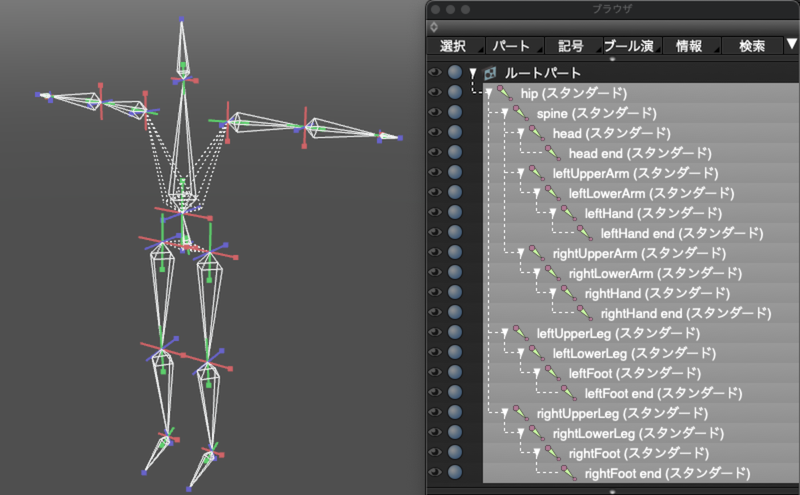
Task: Select the ルートパート row
Action: pos(641,73)
